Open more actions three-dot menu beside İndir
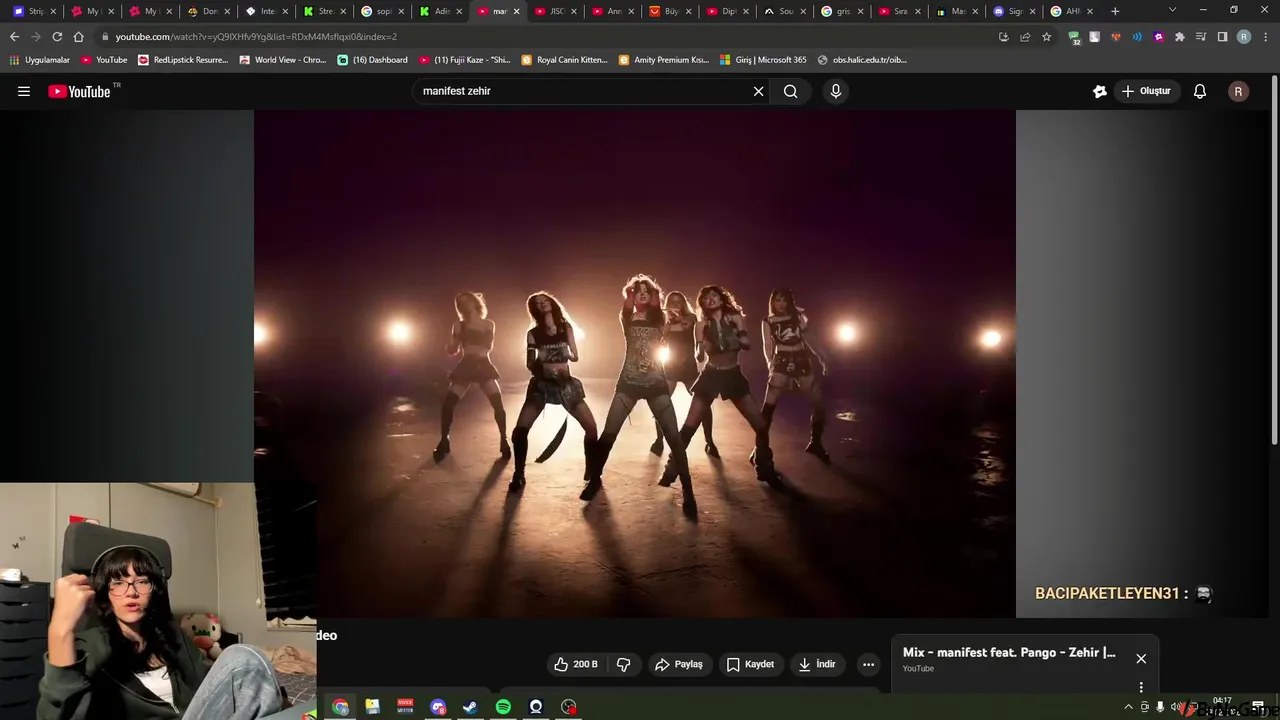This screenshot has width=1280, height=720. coord(868,664)
